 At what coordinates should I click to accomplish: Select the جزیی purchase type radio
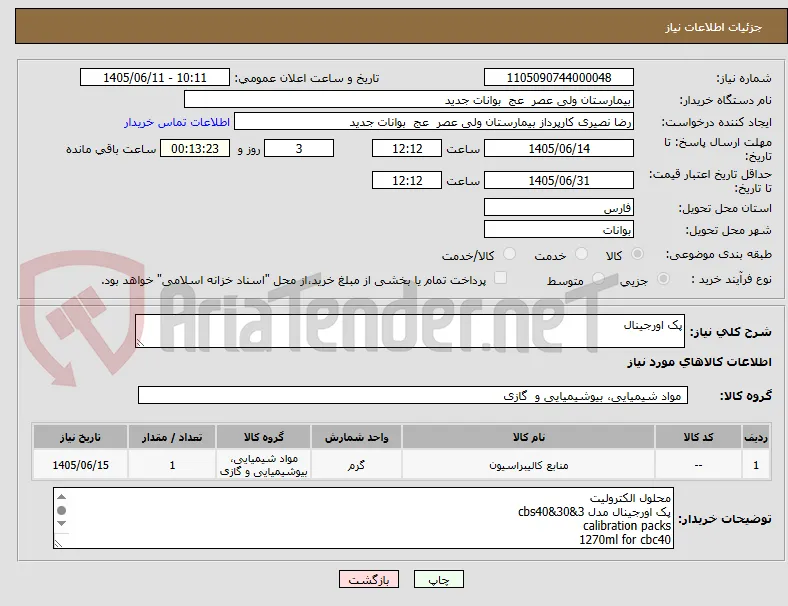[x=663, y=279]
